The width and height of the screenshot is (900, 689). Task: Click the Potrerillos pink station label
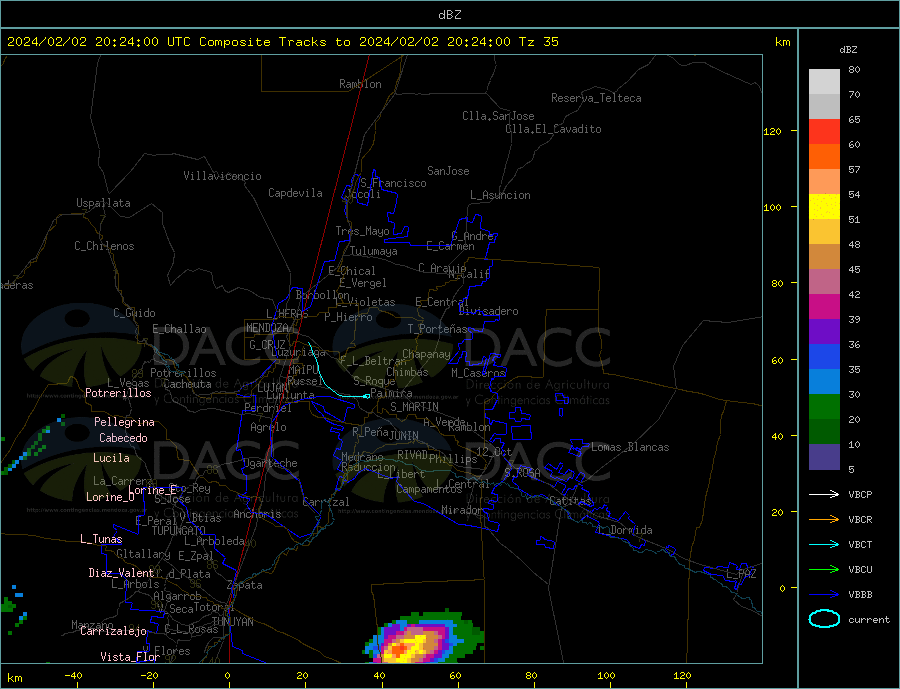118,393
